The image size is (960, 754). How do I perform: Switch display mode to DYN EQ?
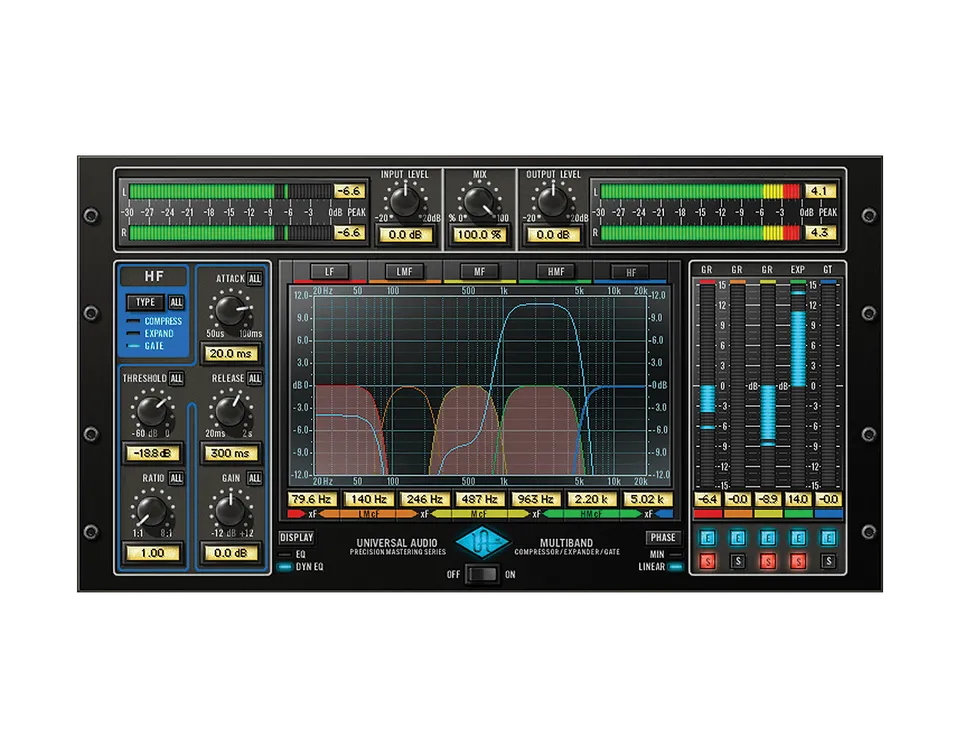pyautogui.click(x=301, y=567)
